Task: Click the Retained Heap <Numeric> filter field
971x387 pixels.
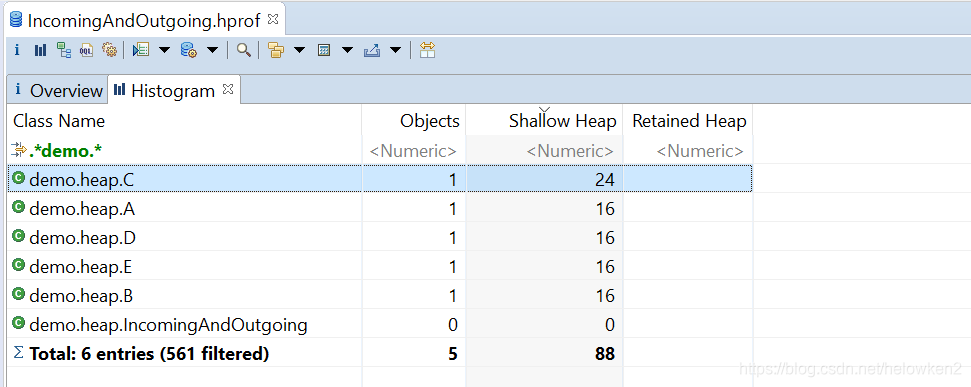Action: 688,150
